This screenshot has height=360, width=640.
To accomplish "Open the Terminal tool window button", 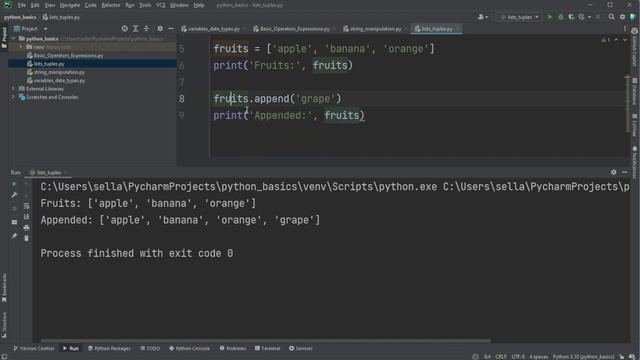I will pyautogui.click(x=267, y=348).
